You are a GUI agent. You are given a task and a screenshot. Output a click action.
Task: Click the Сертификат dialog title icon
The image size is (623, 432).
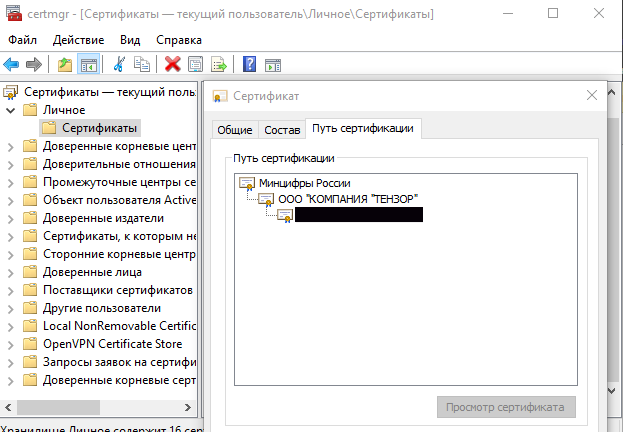click(x=220, y=96)
